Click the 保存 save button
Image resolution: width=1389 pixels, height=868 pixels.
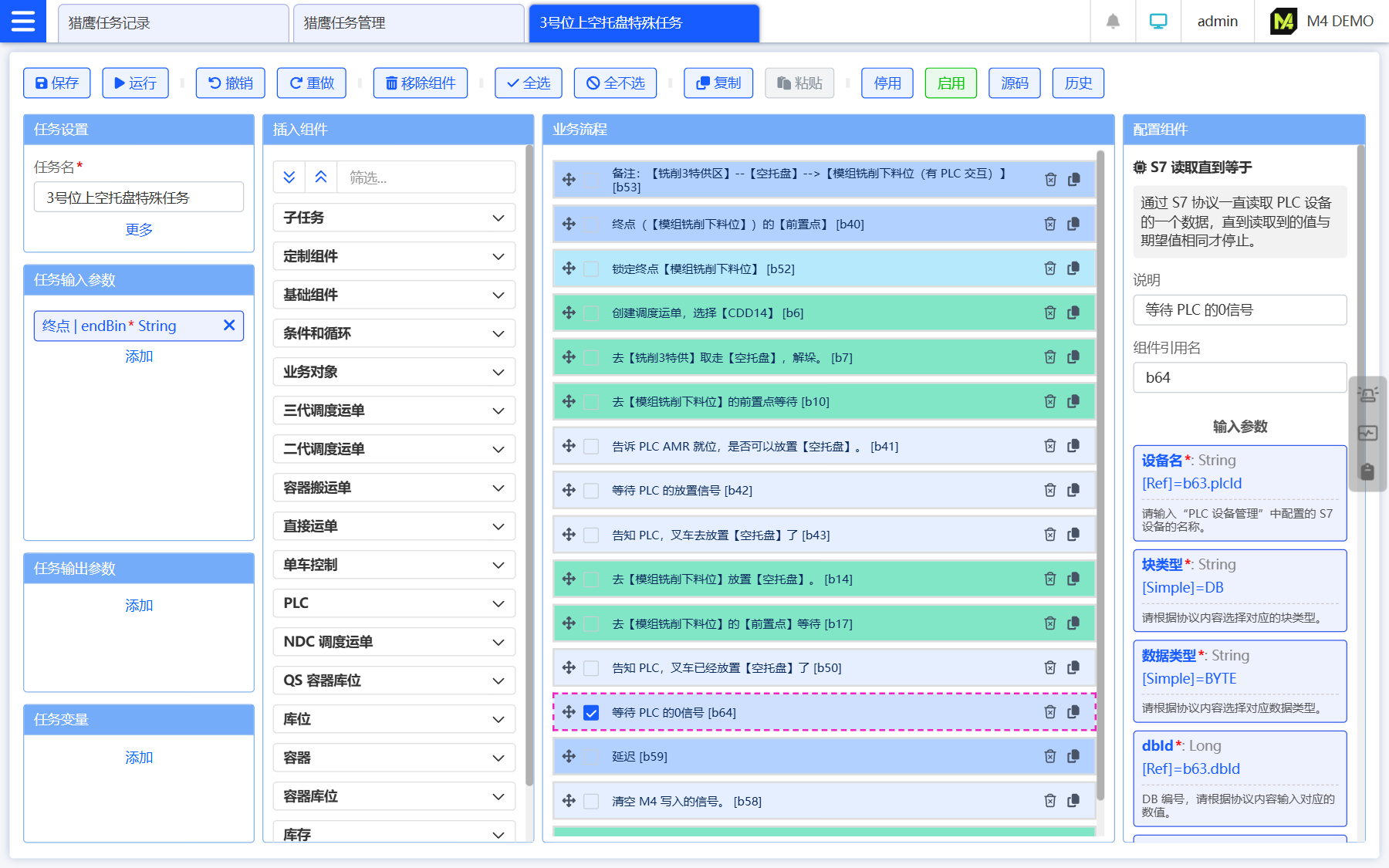pos(57,83)
